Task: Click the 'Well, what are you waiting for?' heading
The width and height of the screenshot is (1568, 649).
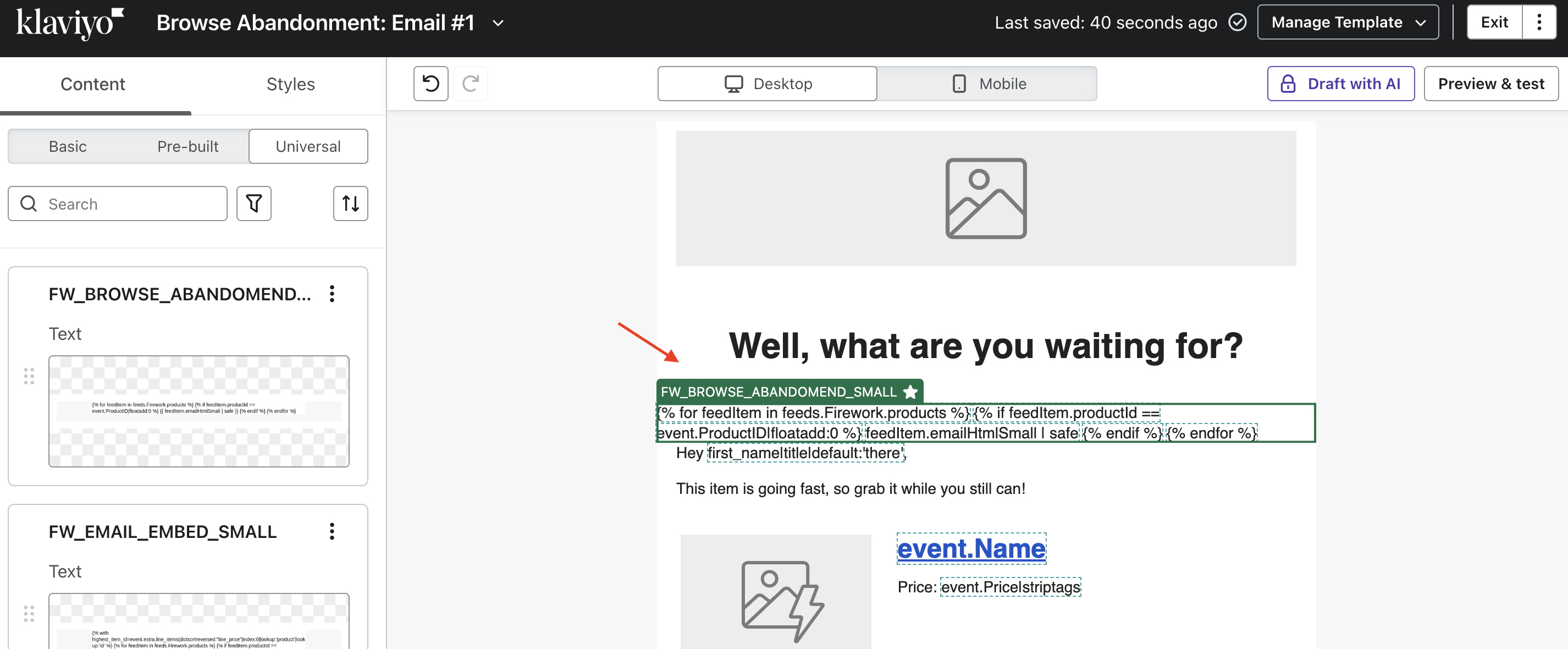Action: (985, 345)
